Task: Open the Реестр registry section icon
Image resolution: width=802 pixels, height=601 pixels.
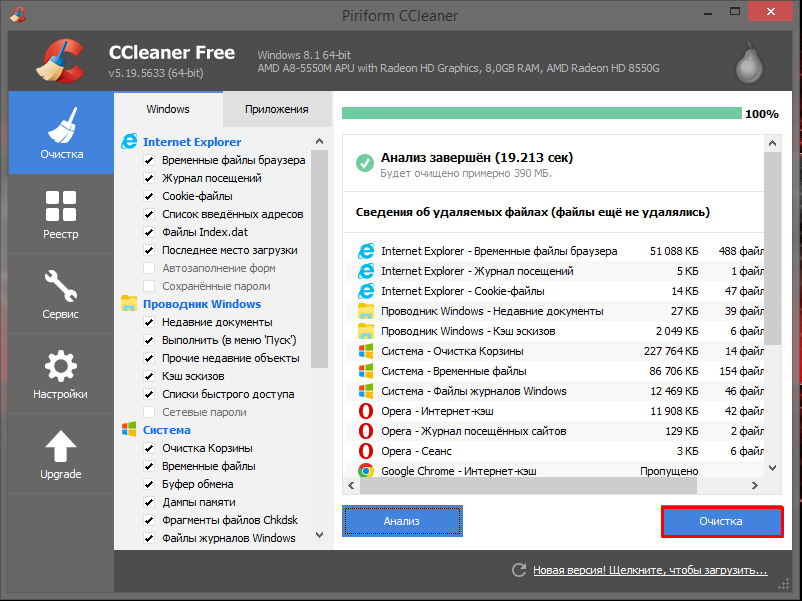Action: (61, 207)
